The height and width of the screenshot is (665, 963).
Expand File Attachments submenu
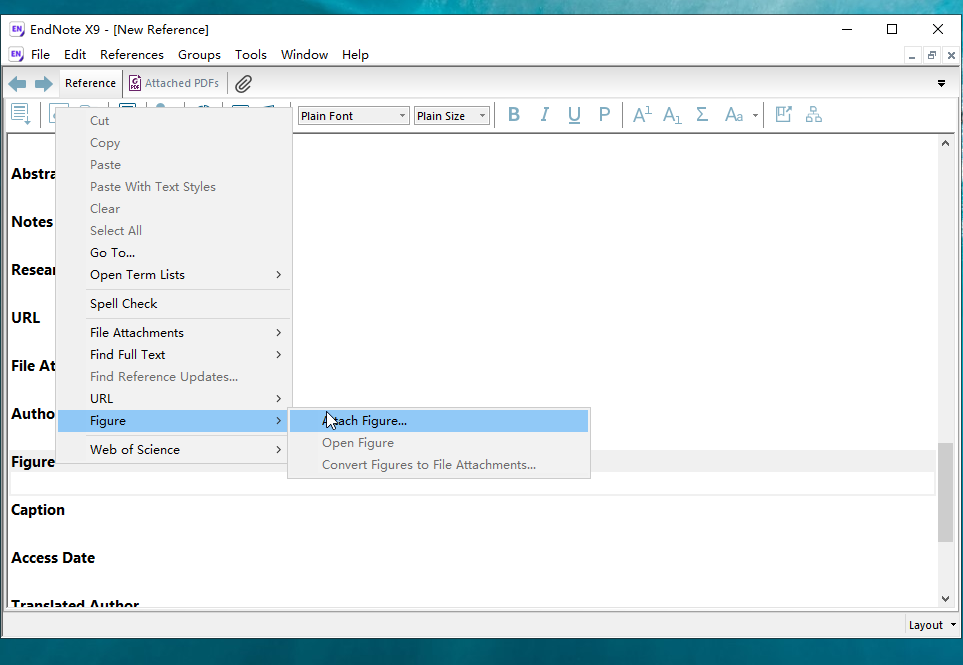pos(278,332)
